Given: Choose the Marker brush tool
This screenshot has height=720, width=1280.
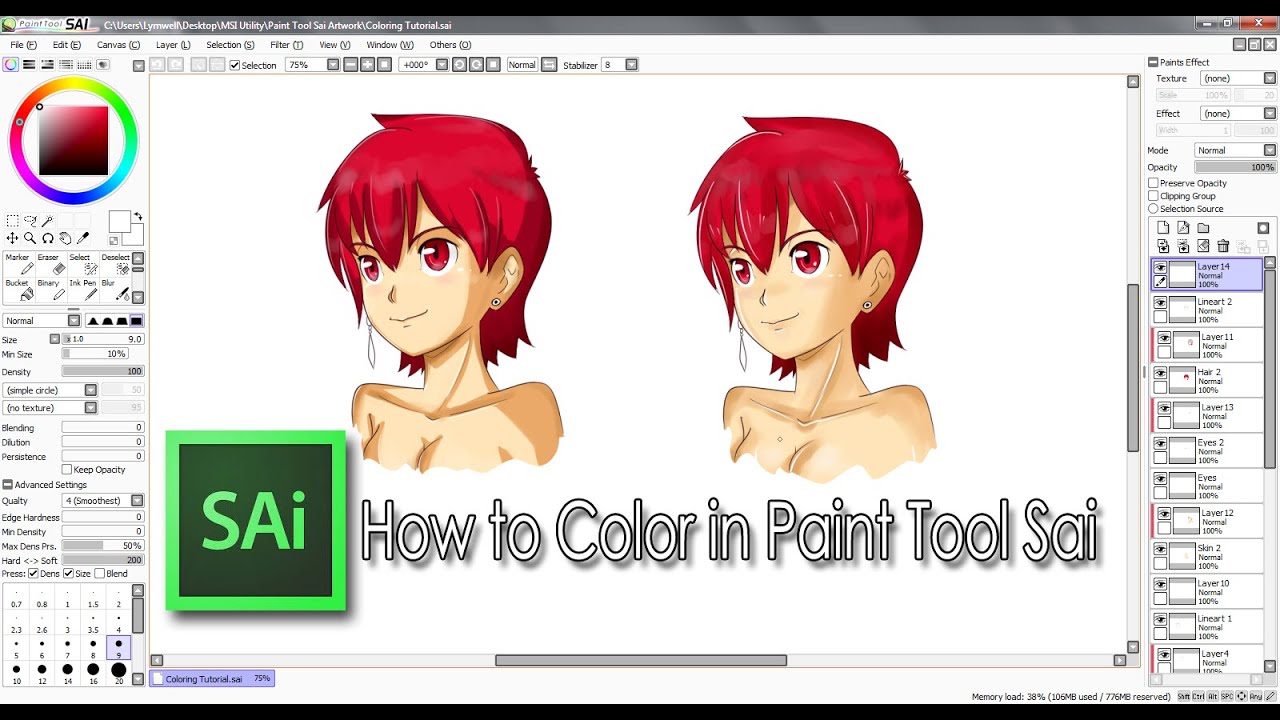Looking at the screenshot, I should (20, 265).
